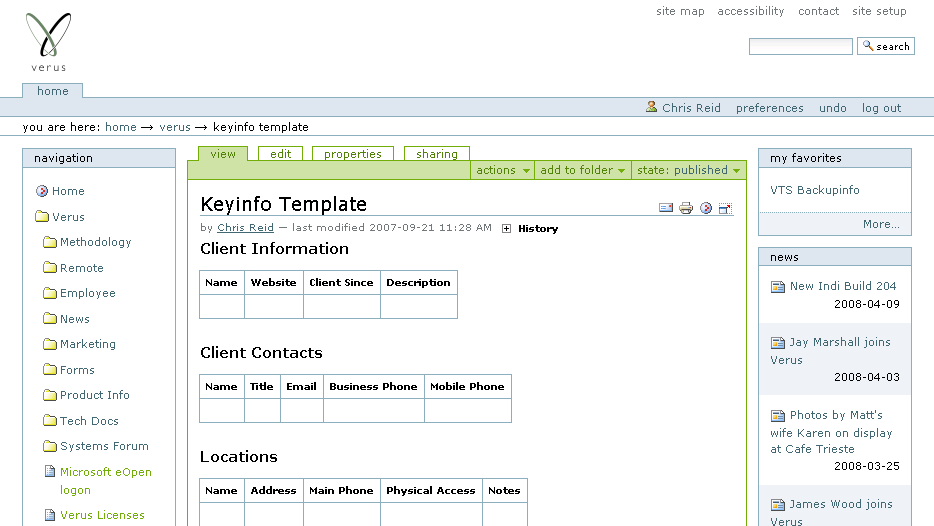The image size is (934, 526).
Task: Open the properties tab
Action: pyautogui.click(x=353, y=154)
